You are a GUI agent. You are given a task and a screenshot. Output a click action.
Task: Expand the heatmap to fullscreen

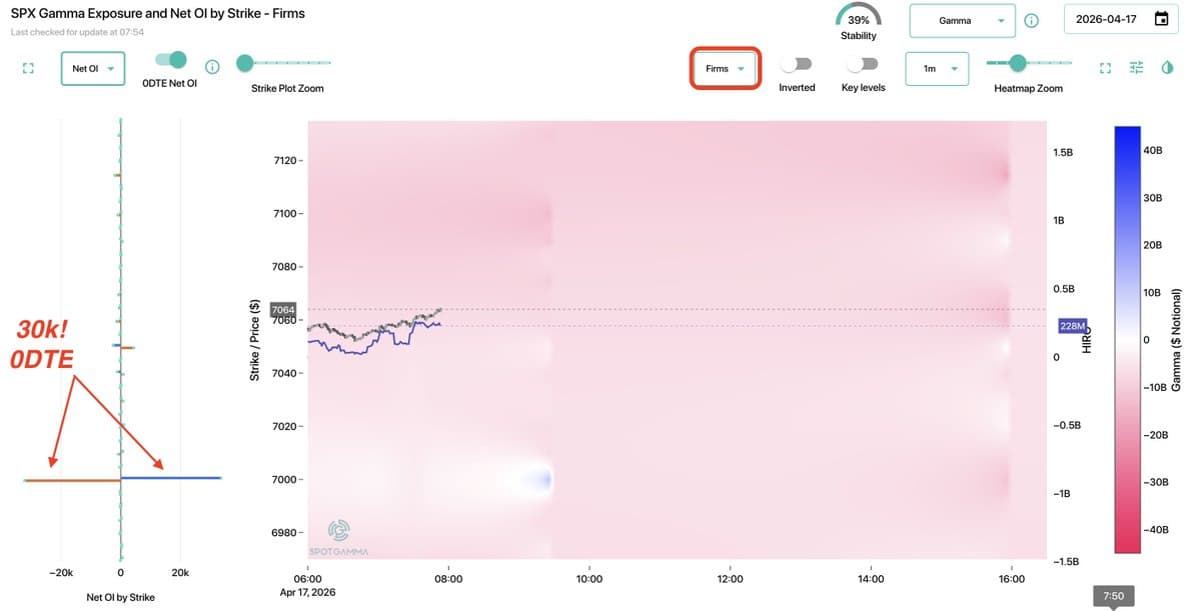click(x=1104, y=67)
